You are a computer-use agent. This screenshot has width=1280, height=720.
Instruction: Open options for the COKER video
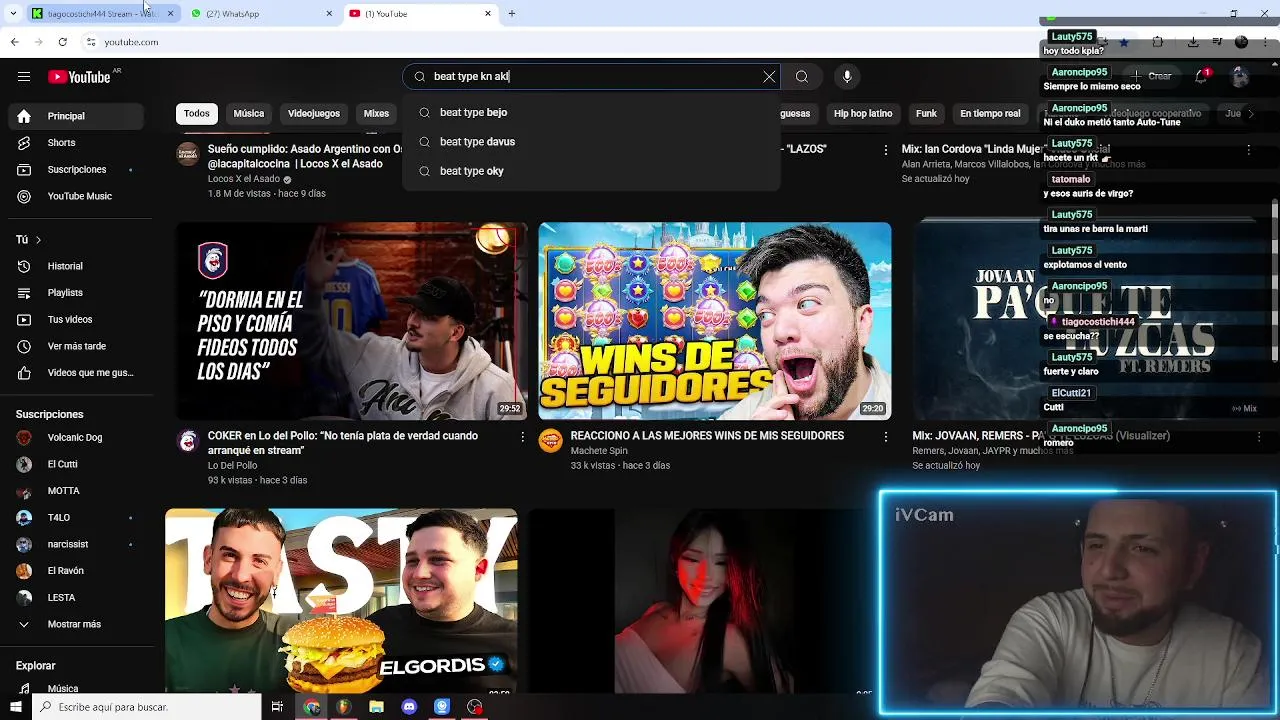pos(522,437)
